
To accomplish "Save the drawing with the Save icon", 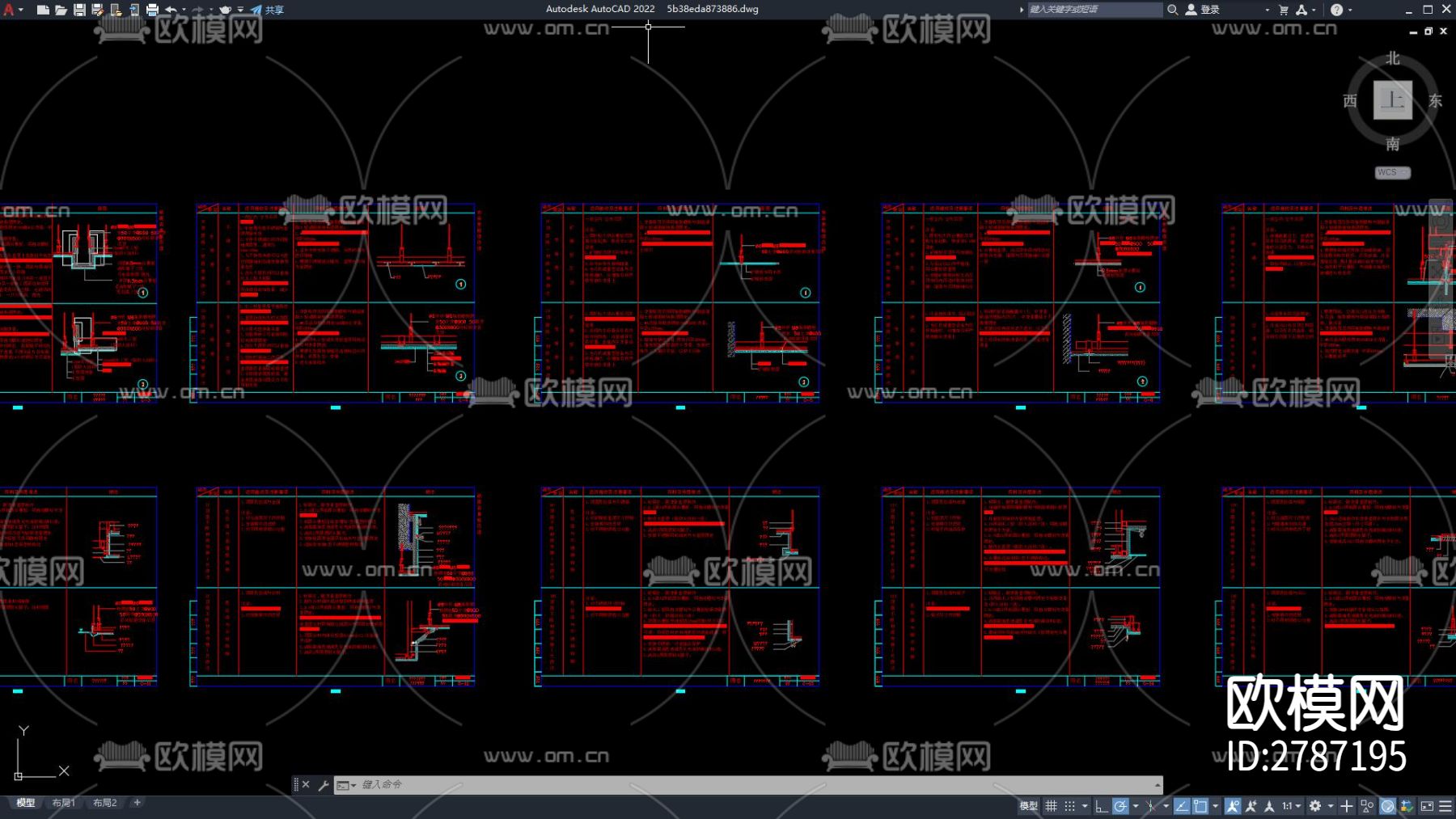I will tap(79, 10).
